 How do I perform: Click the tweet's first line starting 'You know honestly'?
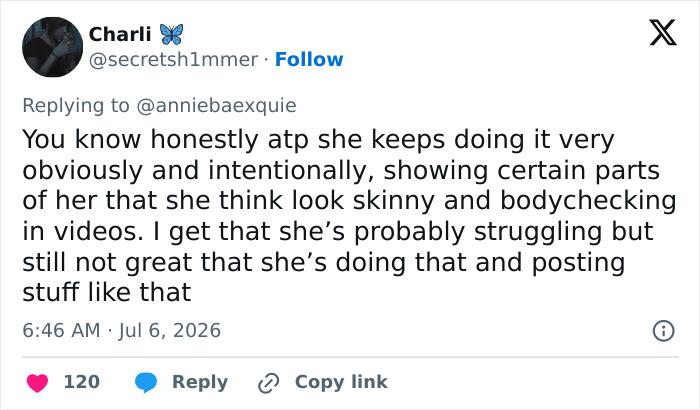click(318, 140)
